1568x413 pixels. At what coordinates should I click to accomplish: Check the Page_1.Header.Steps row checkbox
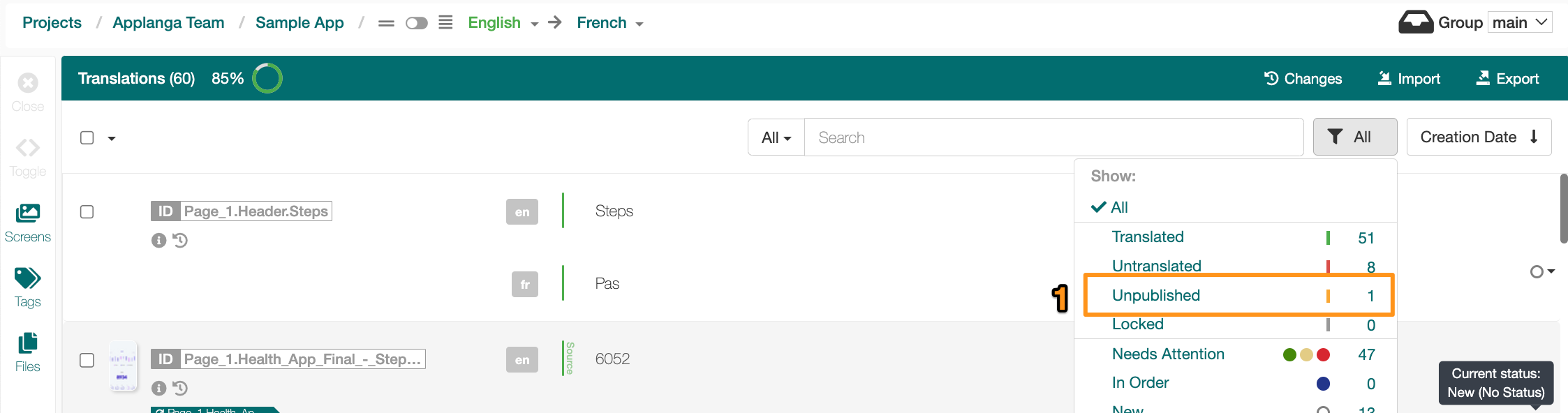click(x=87, y=211)
